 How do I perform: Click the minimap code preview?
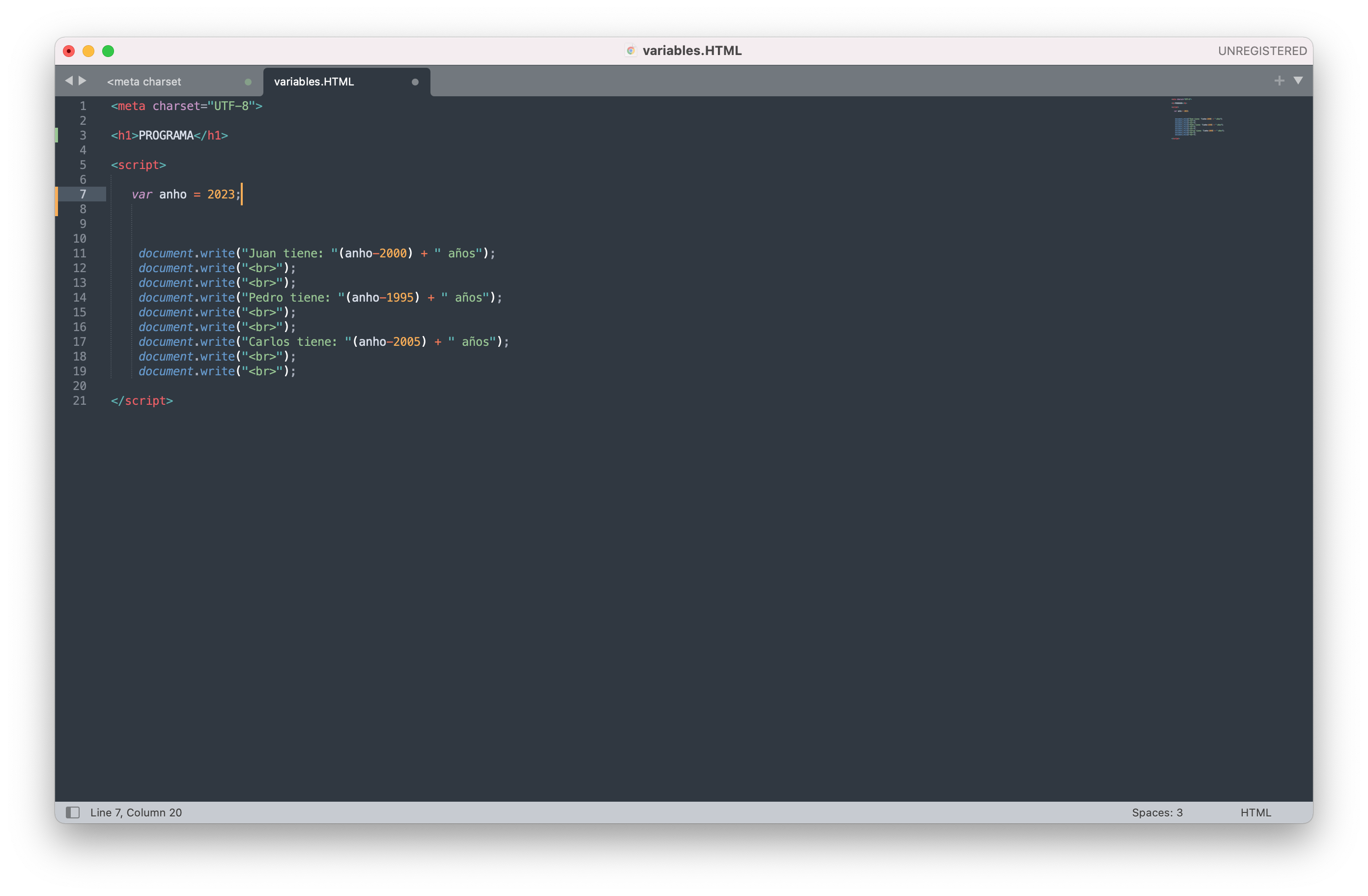point(1198,119)
